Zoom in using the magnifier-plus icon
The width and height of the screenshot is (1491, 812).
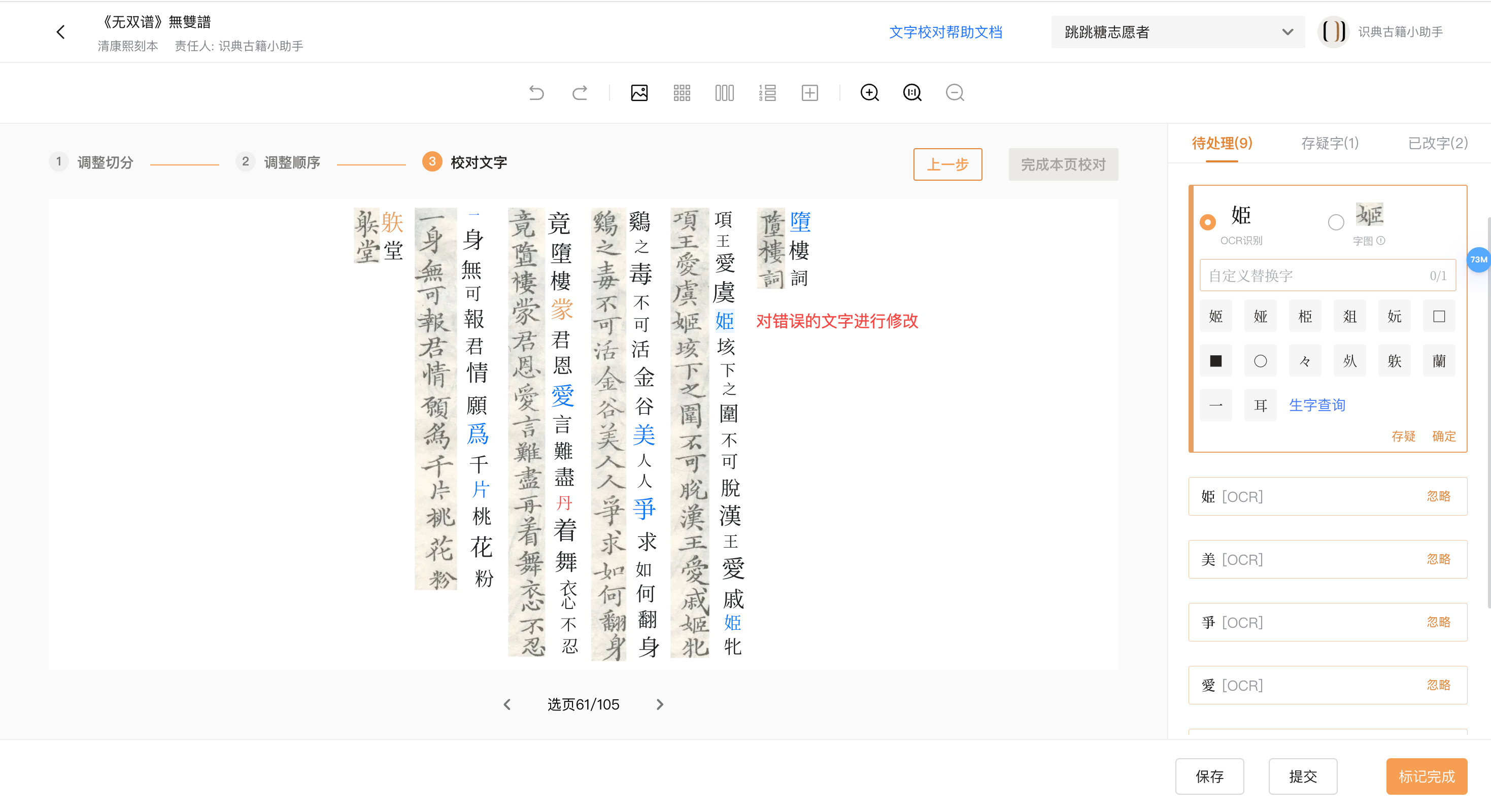869,92
